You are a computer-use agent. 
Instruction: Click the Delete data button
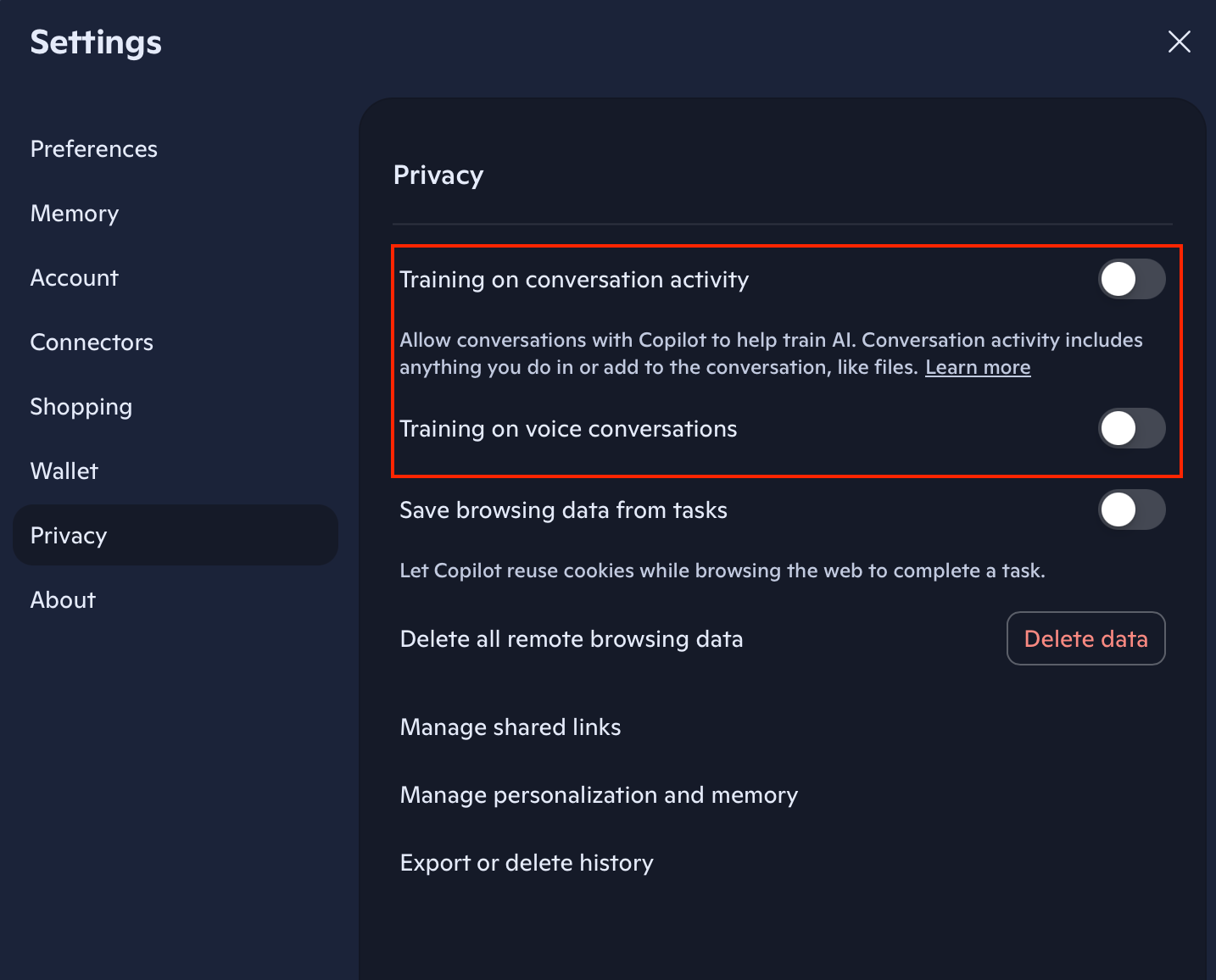1086,638
